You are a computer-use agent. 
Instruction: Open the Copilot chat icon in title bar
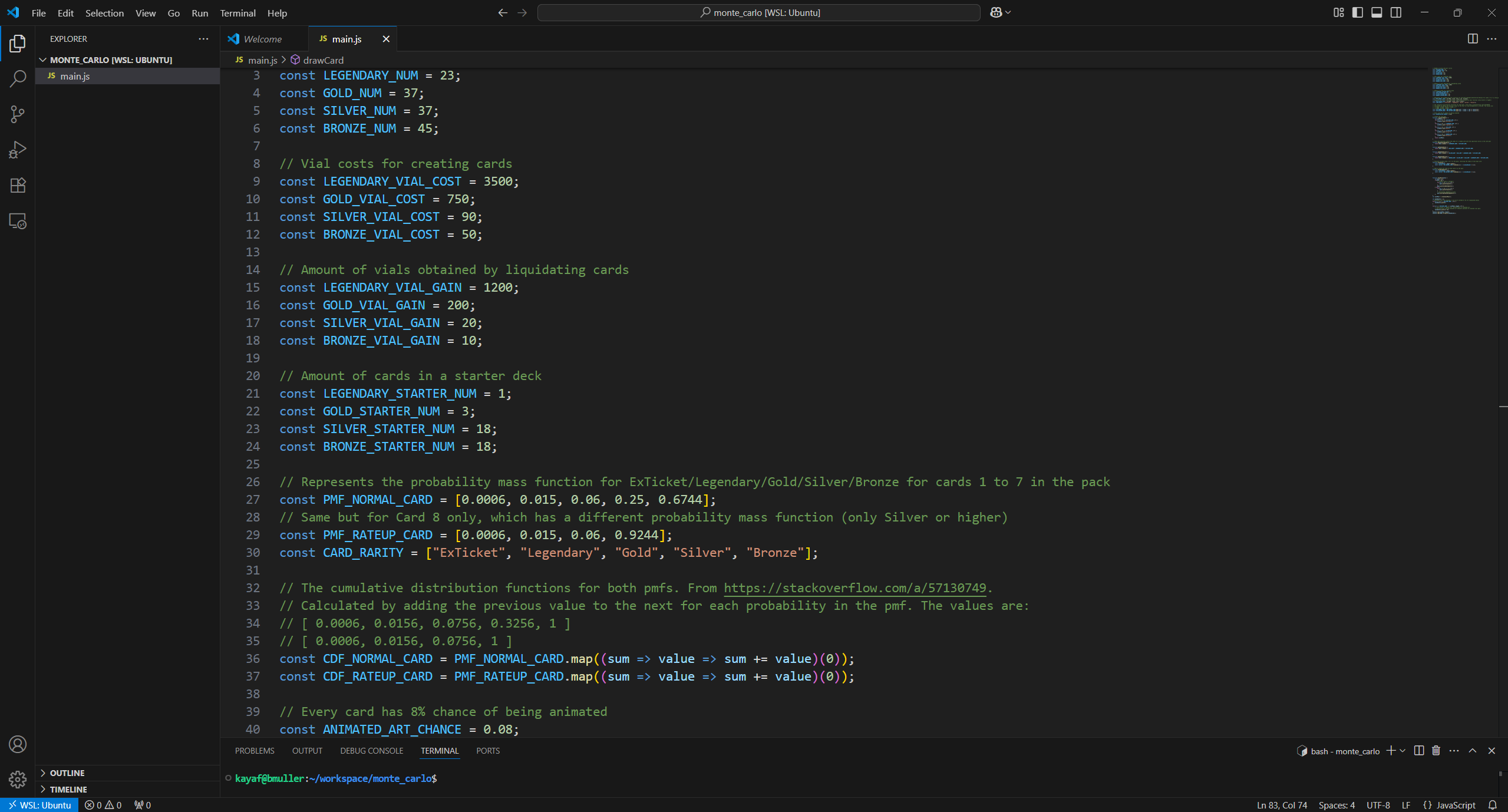pyautogui.click(x=996, y=12)
